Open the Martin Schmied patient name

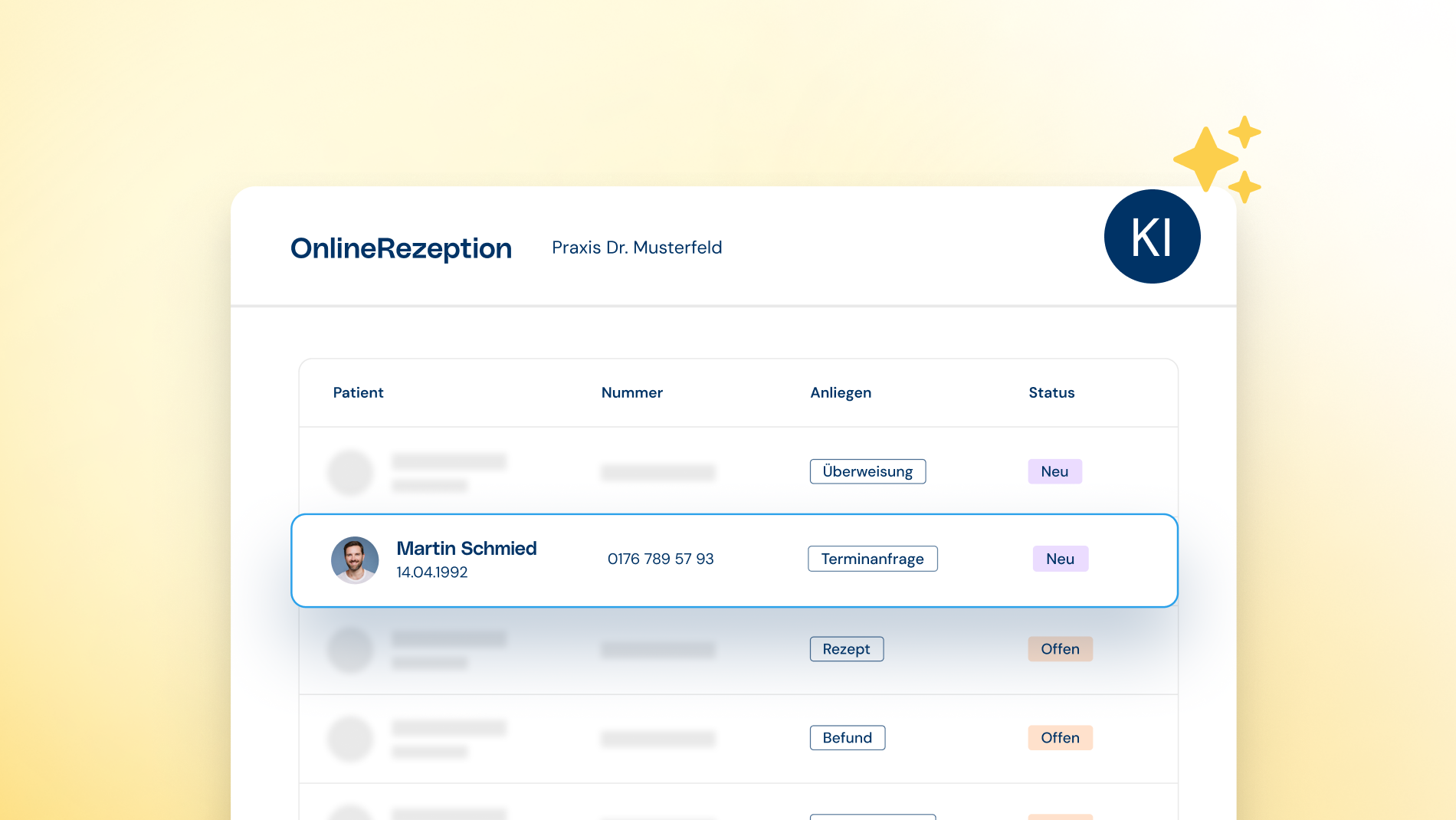466,549
